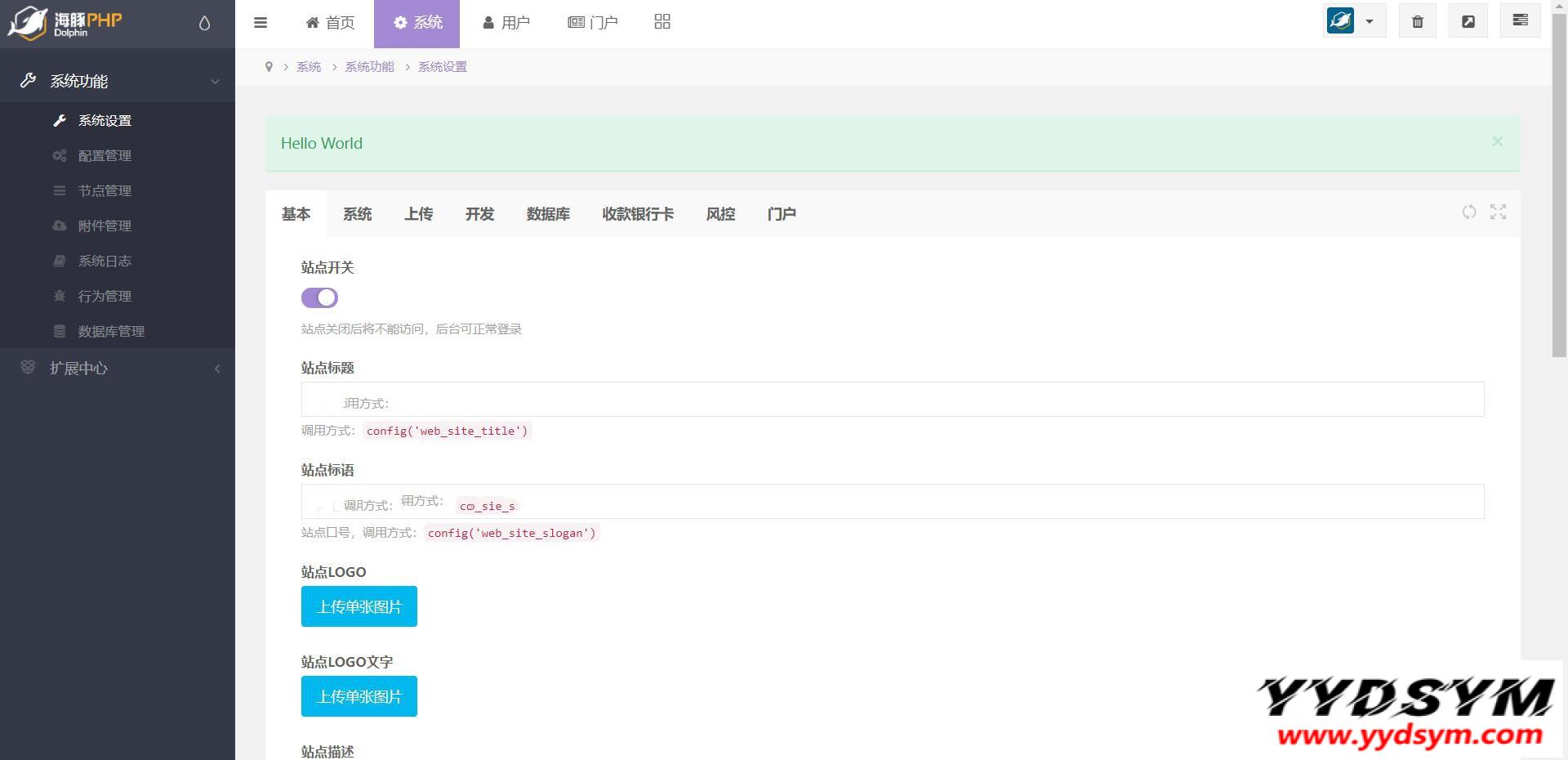Click the trash can clear cache icon
The height and width of the screenshot is (760, 1568).
click(1418, 22)
